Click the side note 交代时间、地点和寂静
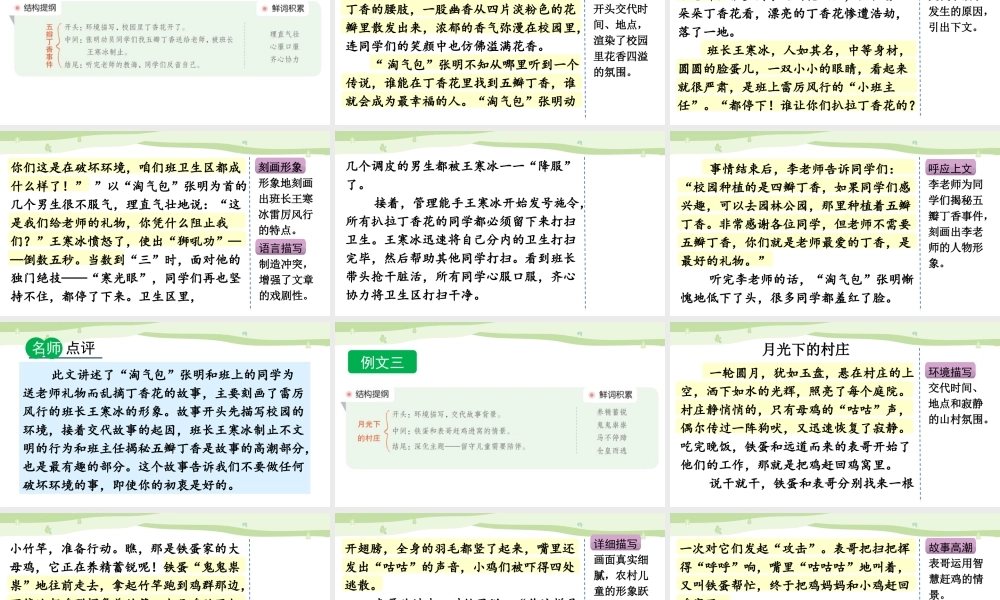The height and width of the screenshot is (600, 1000). [959, 404]
